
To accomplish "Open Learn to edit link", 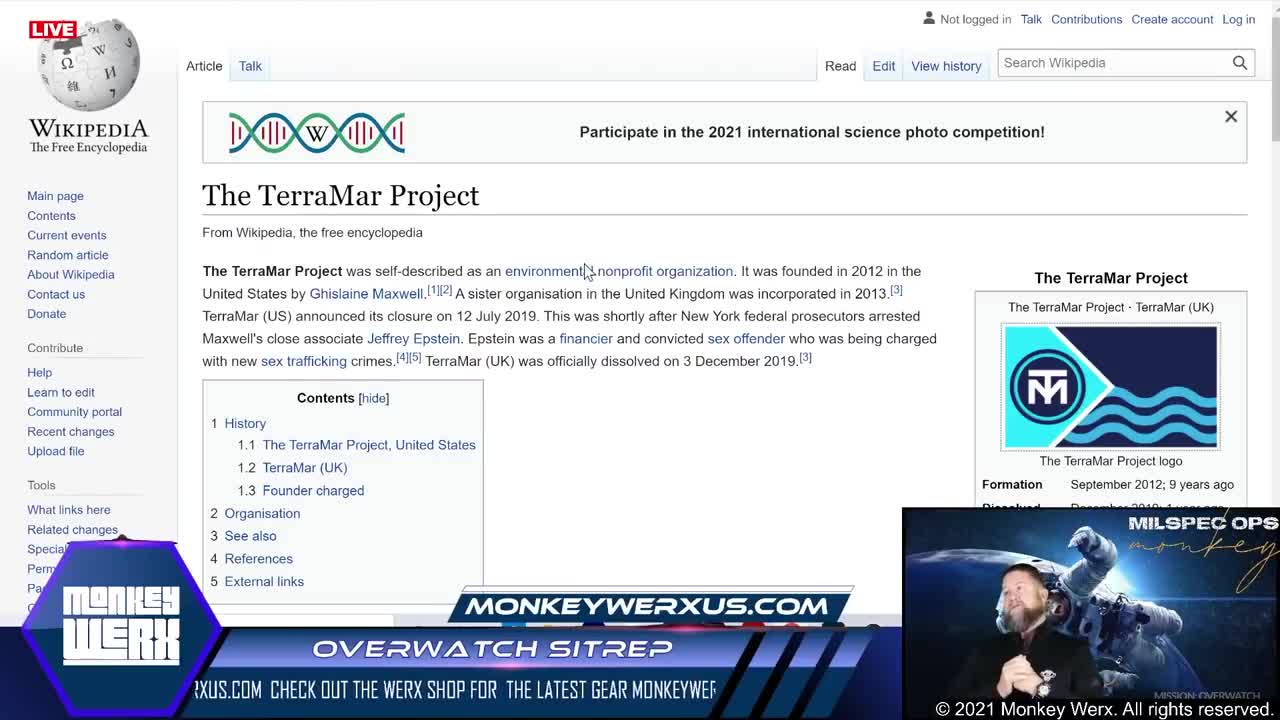I will pyautogui.click(x=61, y=392).
